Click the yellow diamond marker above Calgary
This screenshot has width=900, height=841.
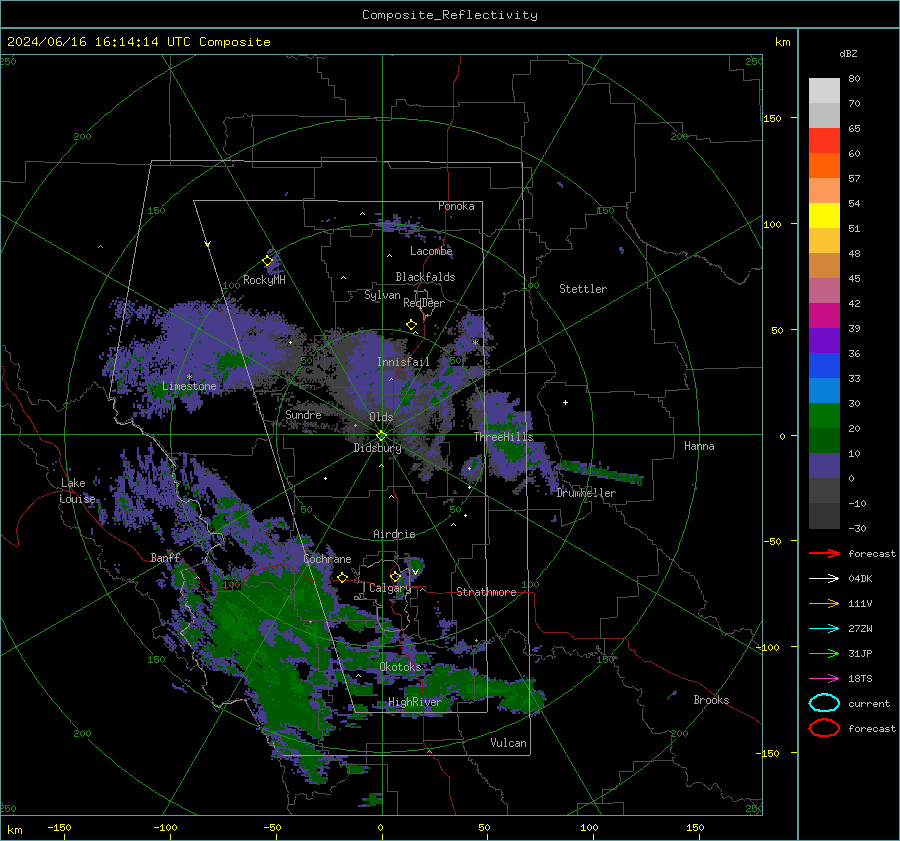point(395,576)
